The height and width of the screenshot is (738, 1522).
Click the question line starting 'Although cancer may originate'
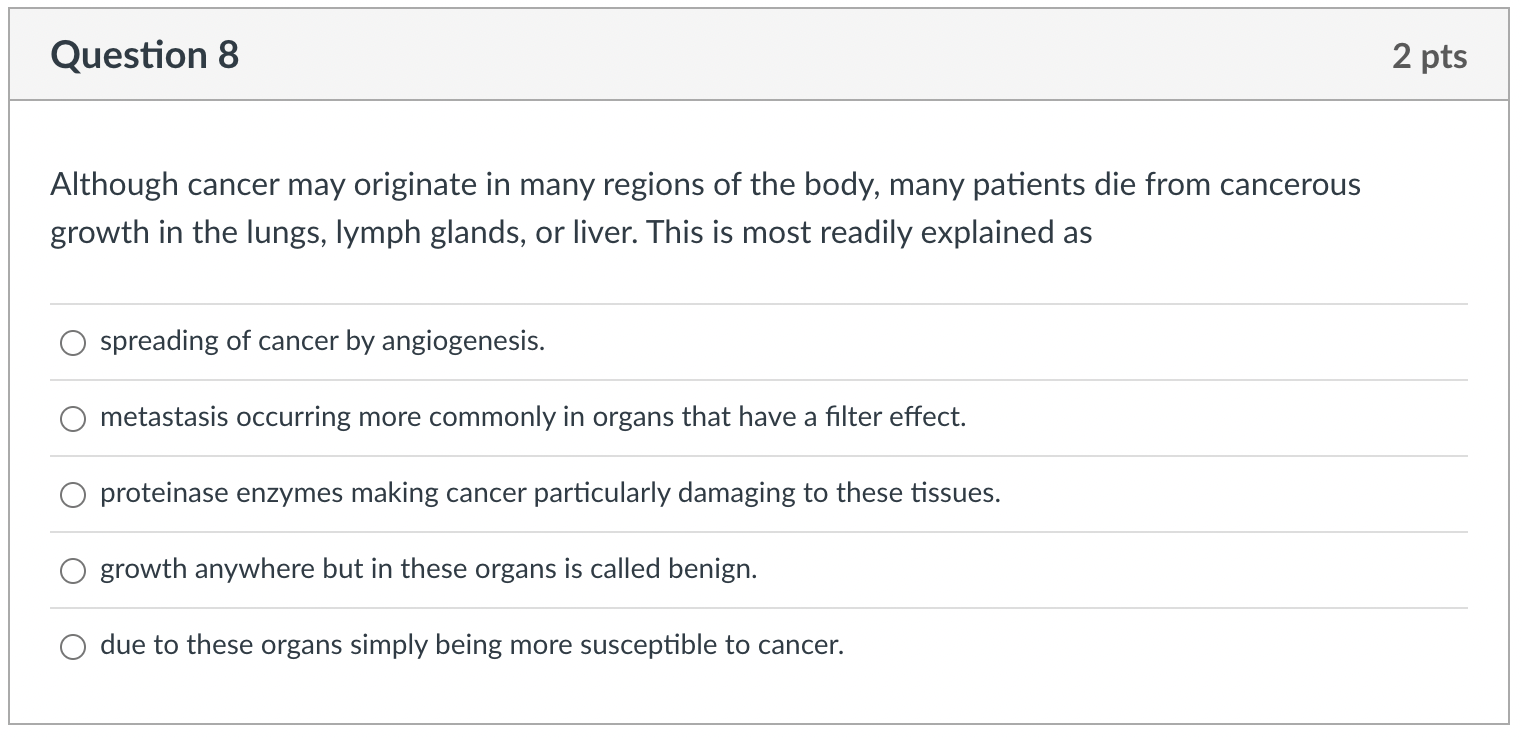(x=706, y=185)
